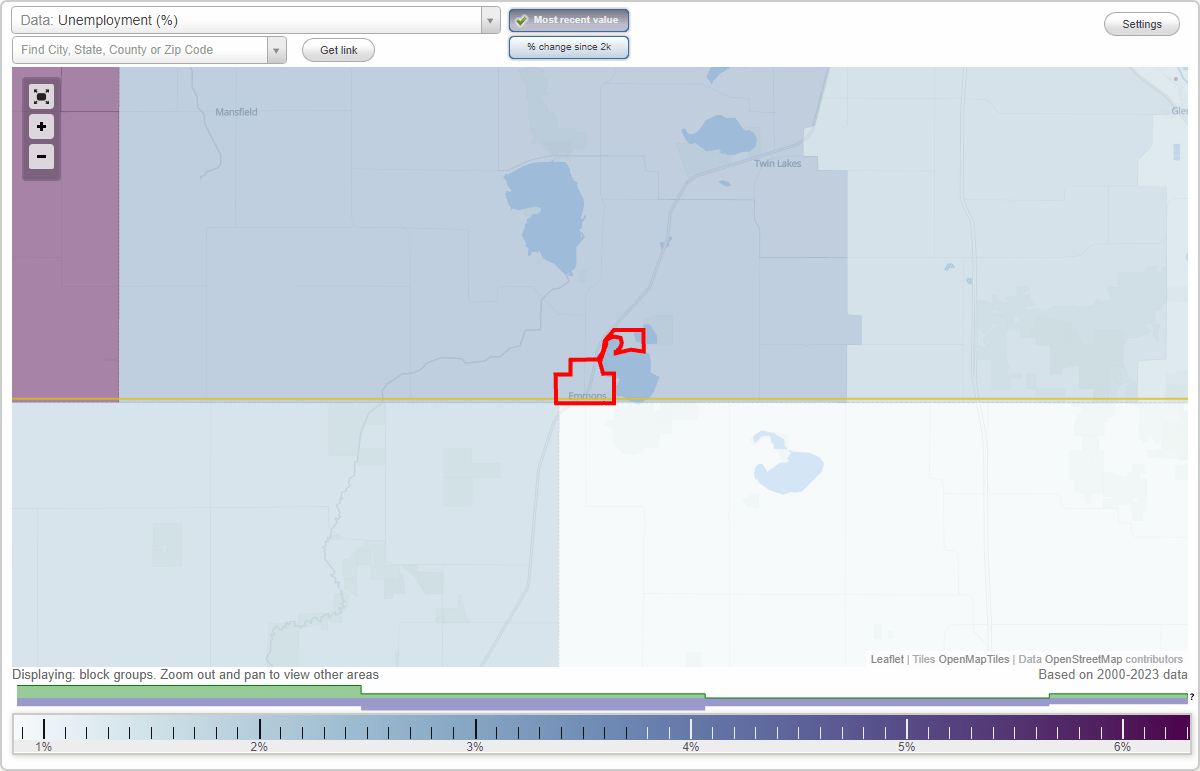The width and height of the screenshot is (1200, 771).
Task: Zoom out using the minus icon
Action: pos(41,157)
